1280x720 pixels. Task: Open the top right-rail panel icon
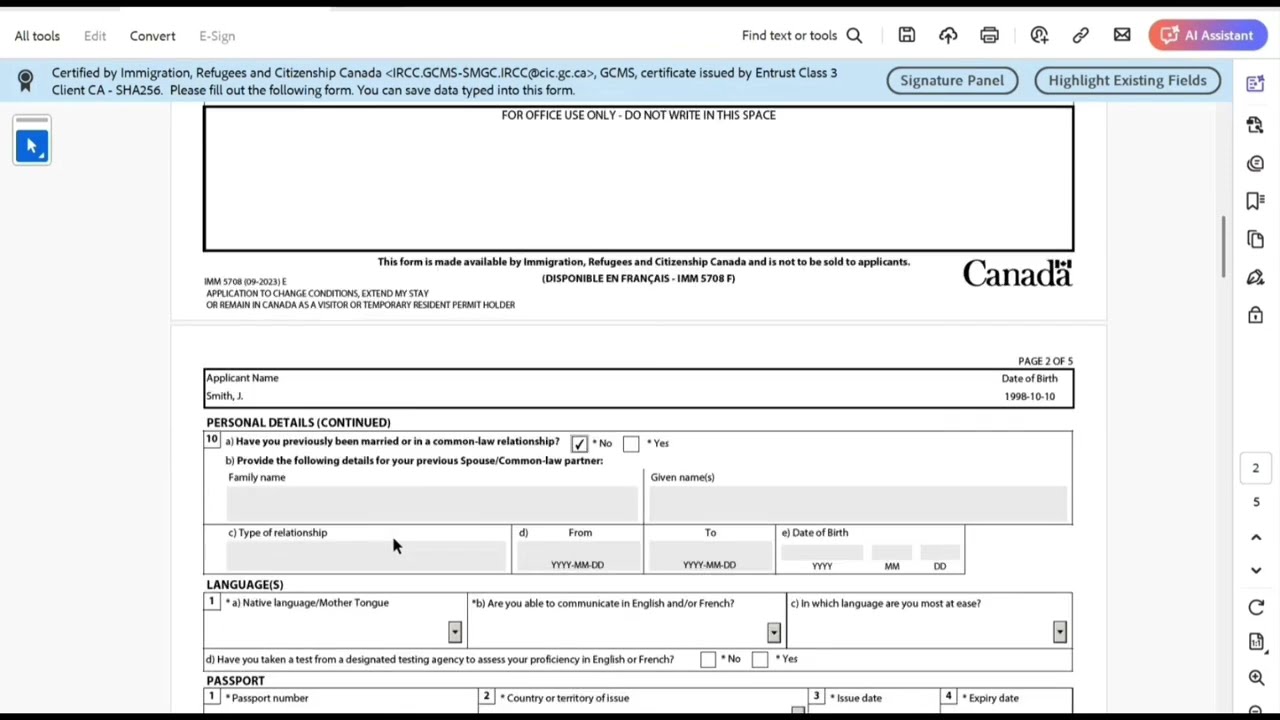click(x=1256, y=85)
